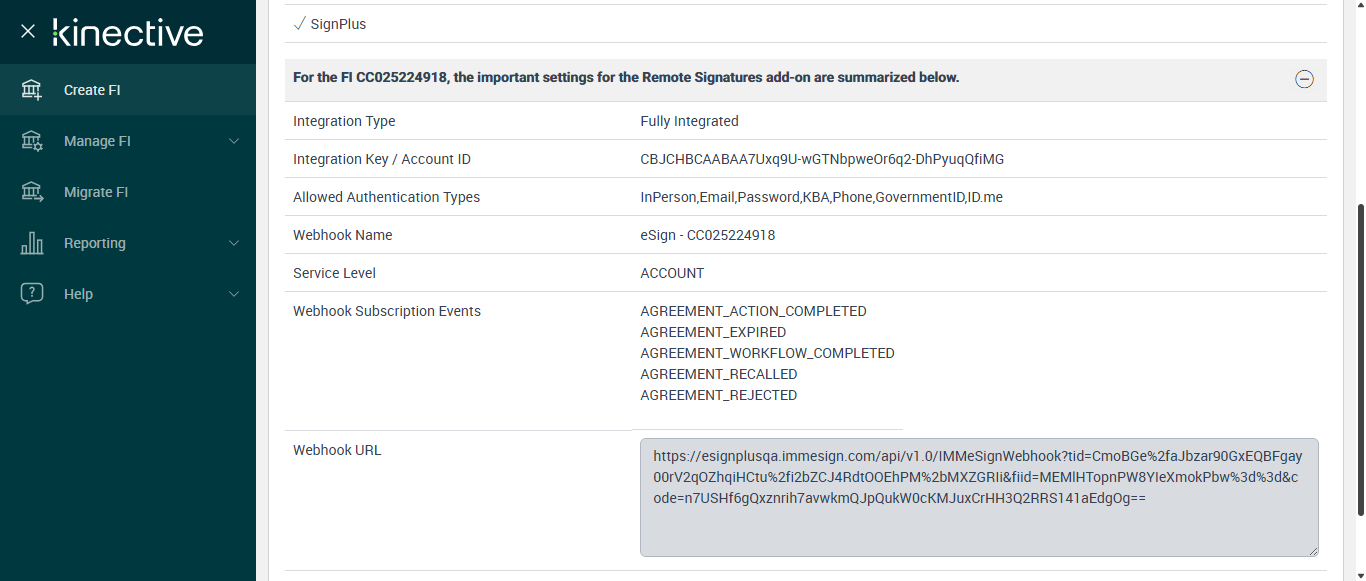
Task: Click the Help question bubble icon
Action: 32,294
